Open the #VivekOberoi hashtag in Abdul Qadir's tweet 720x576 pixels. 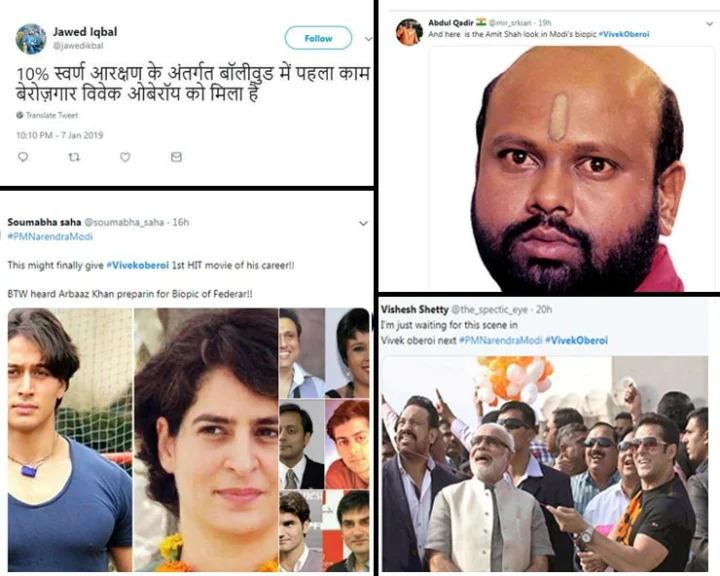(624, 34)
